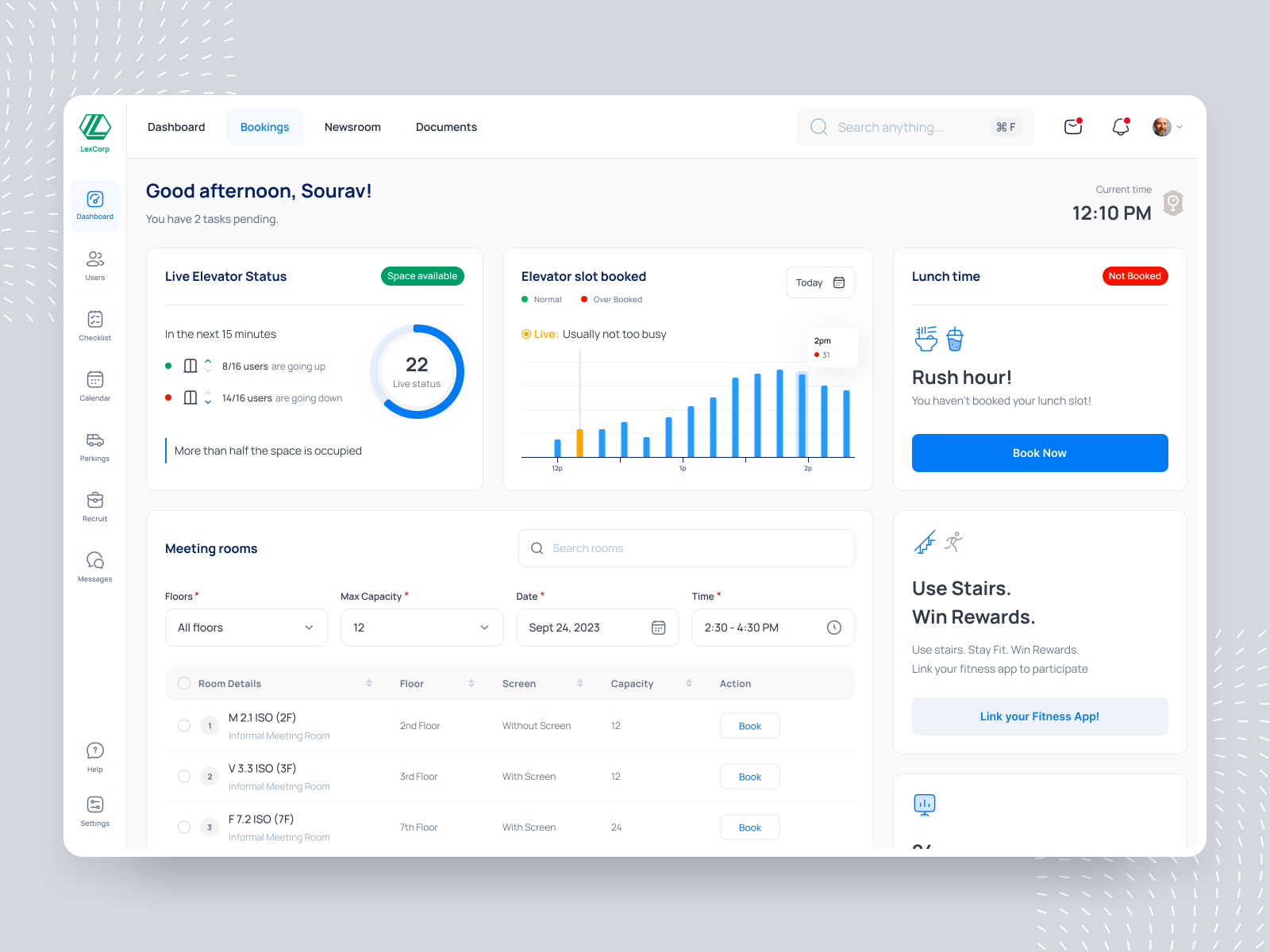The image size is (1270, 952).
Task: Open the profile avatar dropdown
Action: click(1165, 126)
